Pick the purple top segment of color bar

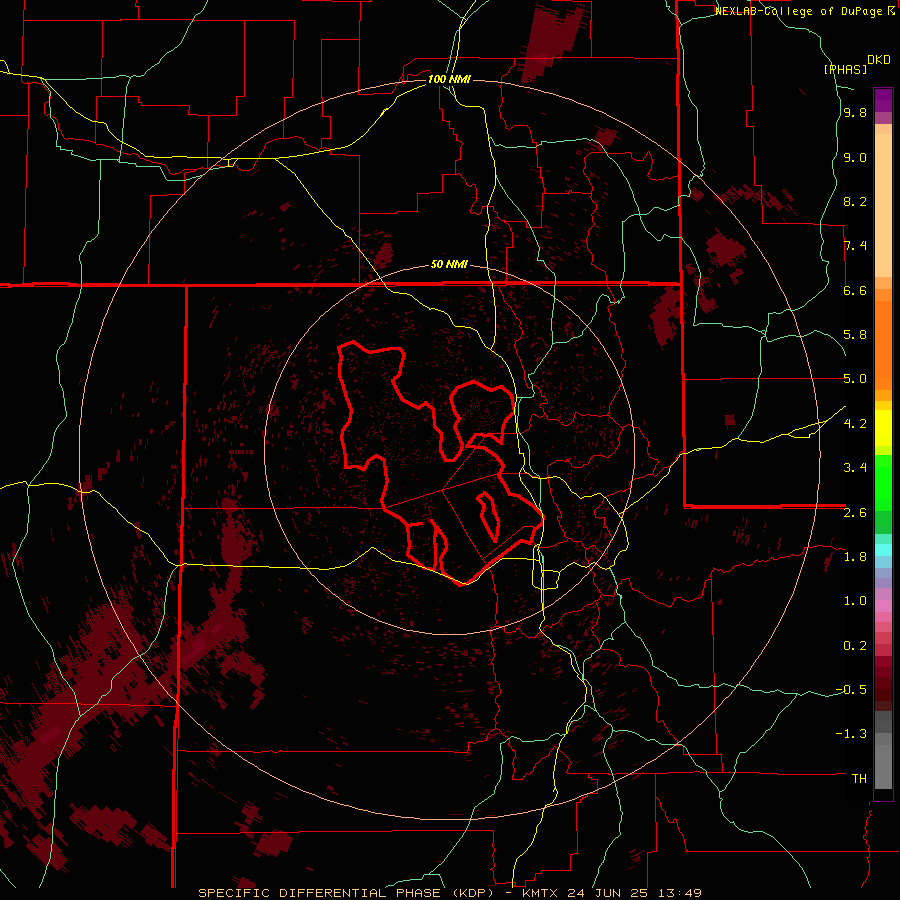[x=883, y=101]
